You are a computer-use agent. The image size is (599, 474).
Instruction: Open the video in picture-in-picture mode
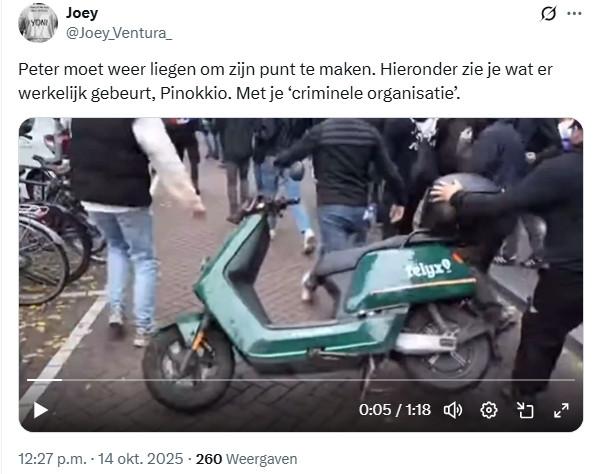pyautogui.click(x=525, y=411)
